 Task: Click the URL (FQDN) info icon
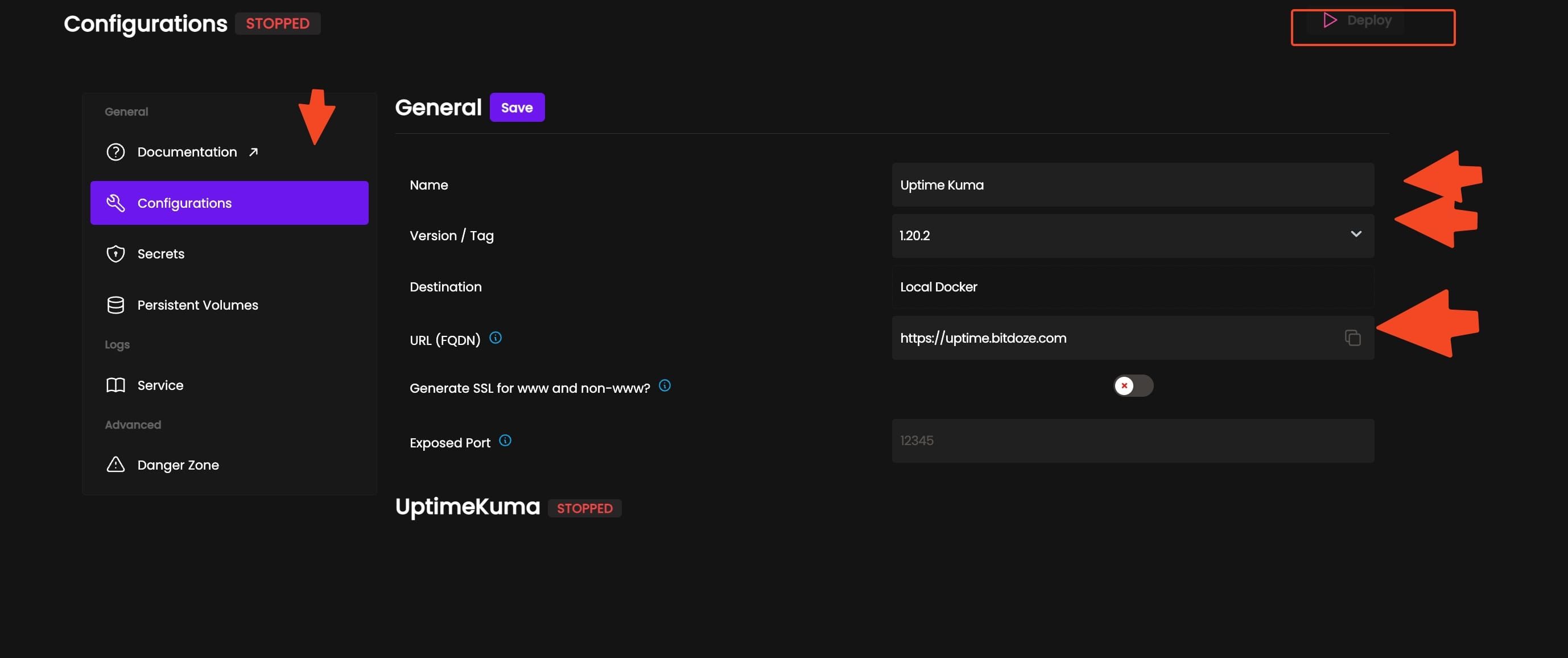click(496, 338)
